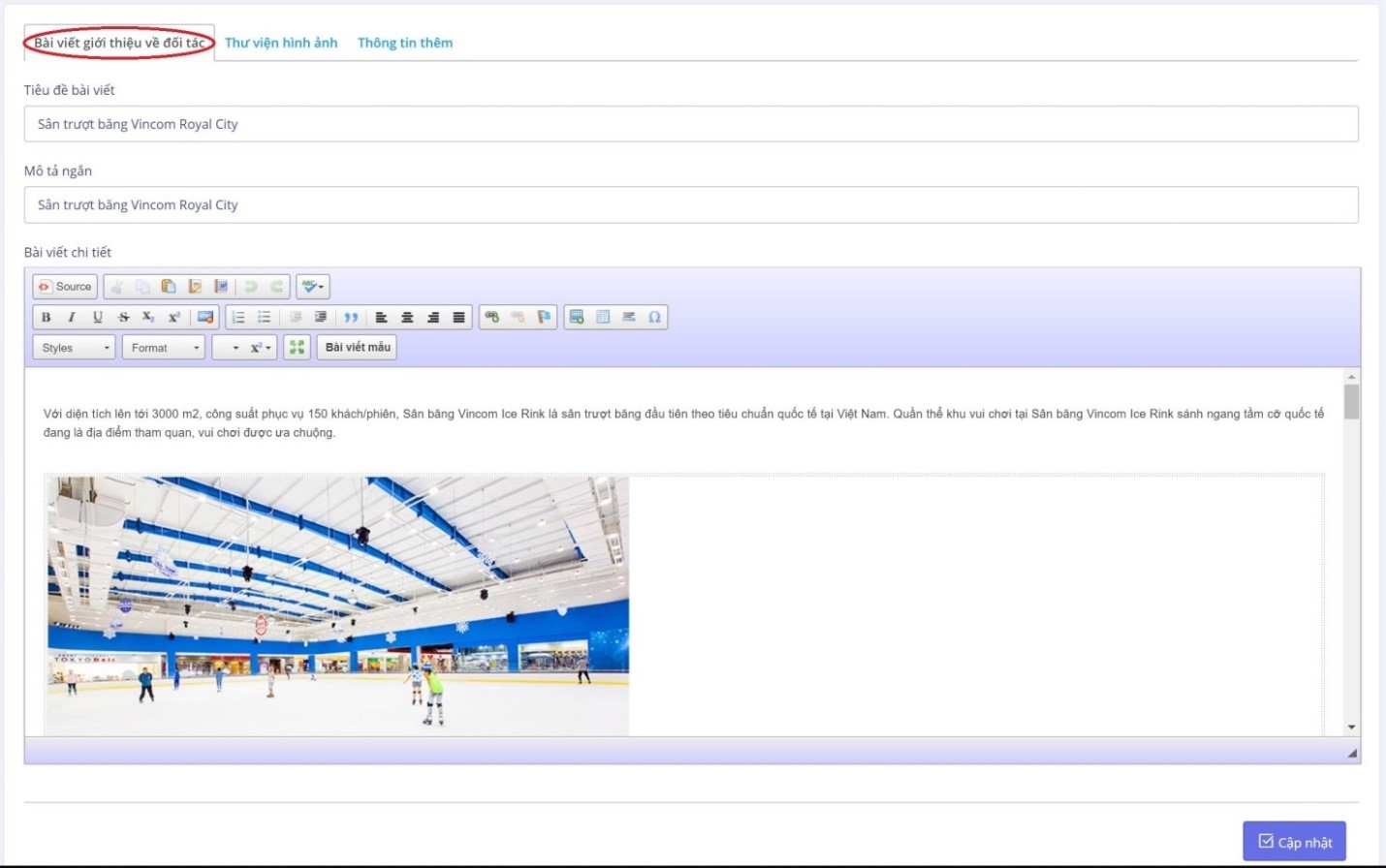Image resolution: width=1386 pixels, height=868 pixels.
Task: Click the editor scrollbar up arrow
Action: pyautogui.click(x=1351, y=376)
